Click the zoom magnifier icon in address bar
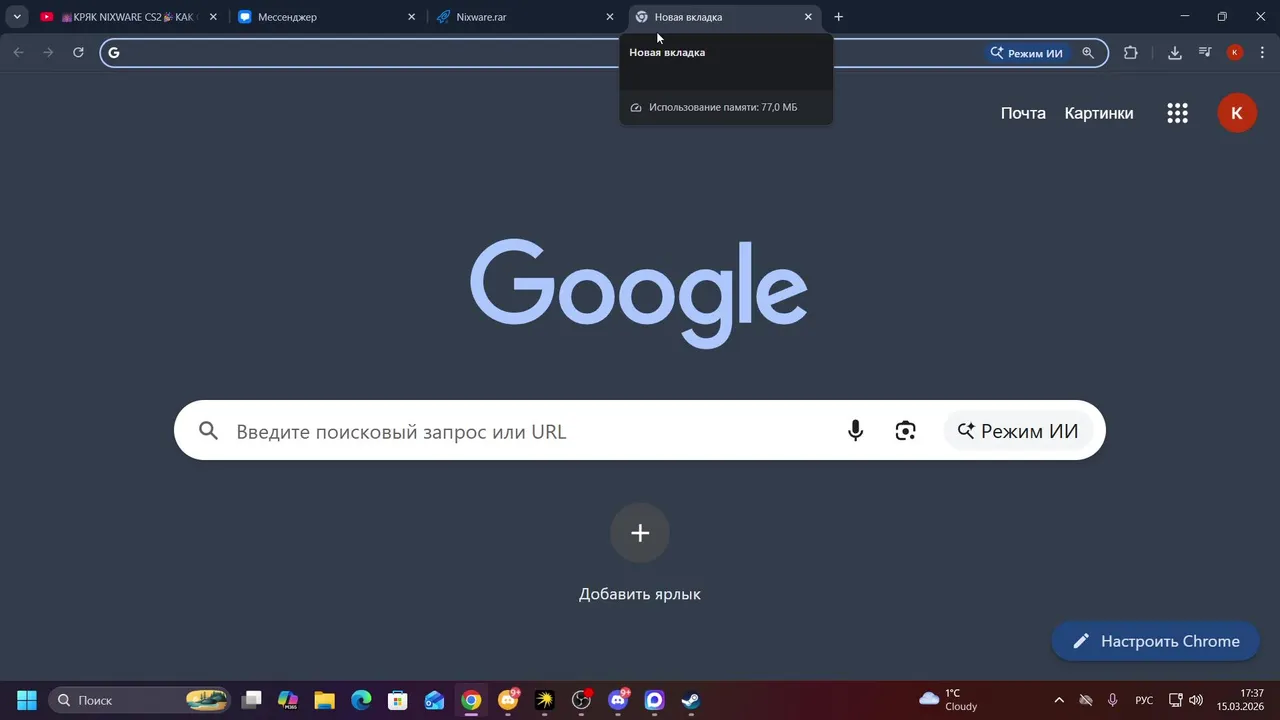This screenshot has height=720, width=1280. click(x=1088, y=53)
